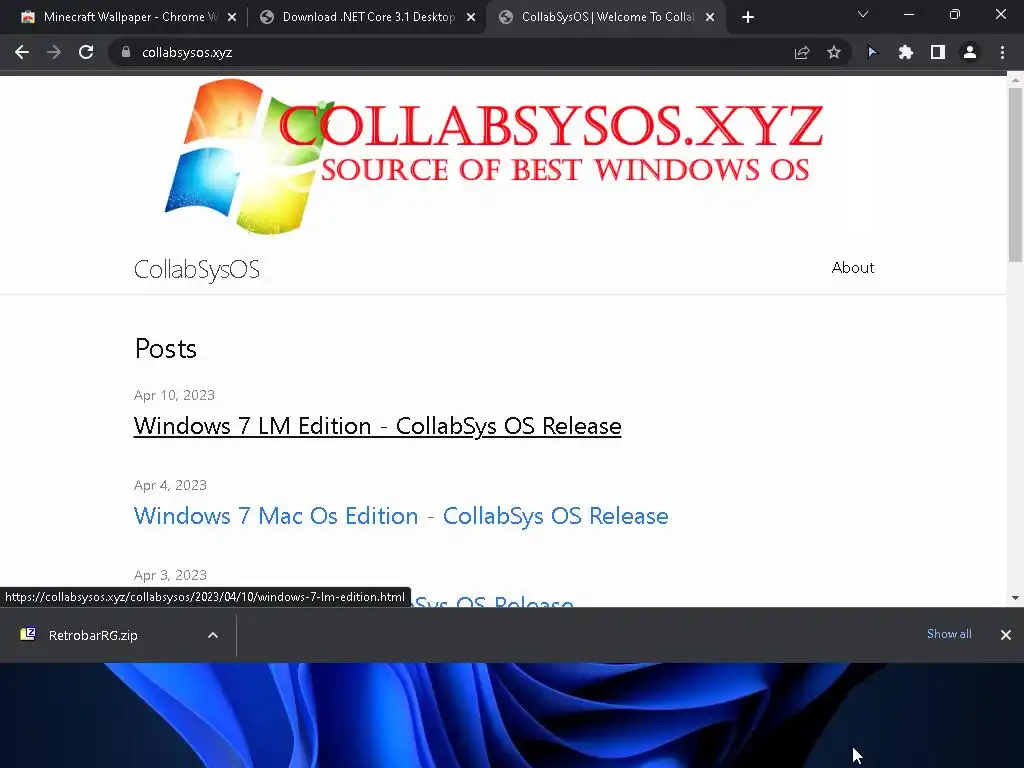The width and height of the screenshot is (1024, 768).
Task: Click the RetrobarRG.zip file icon
Action: coord(28,634)
